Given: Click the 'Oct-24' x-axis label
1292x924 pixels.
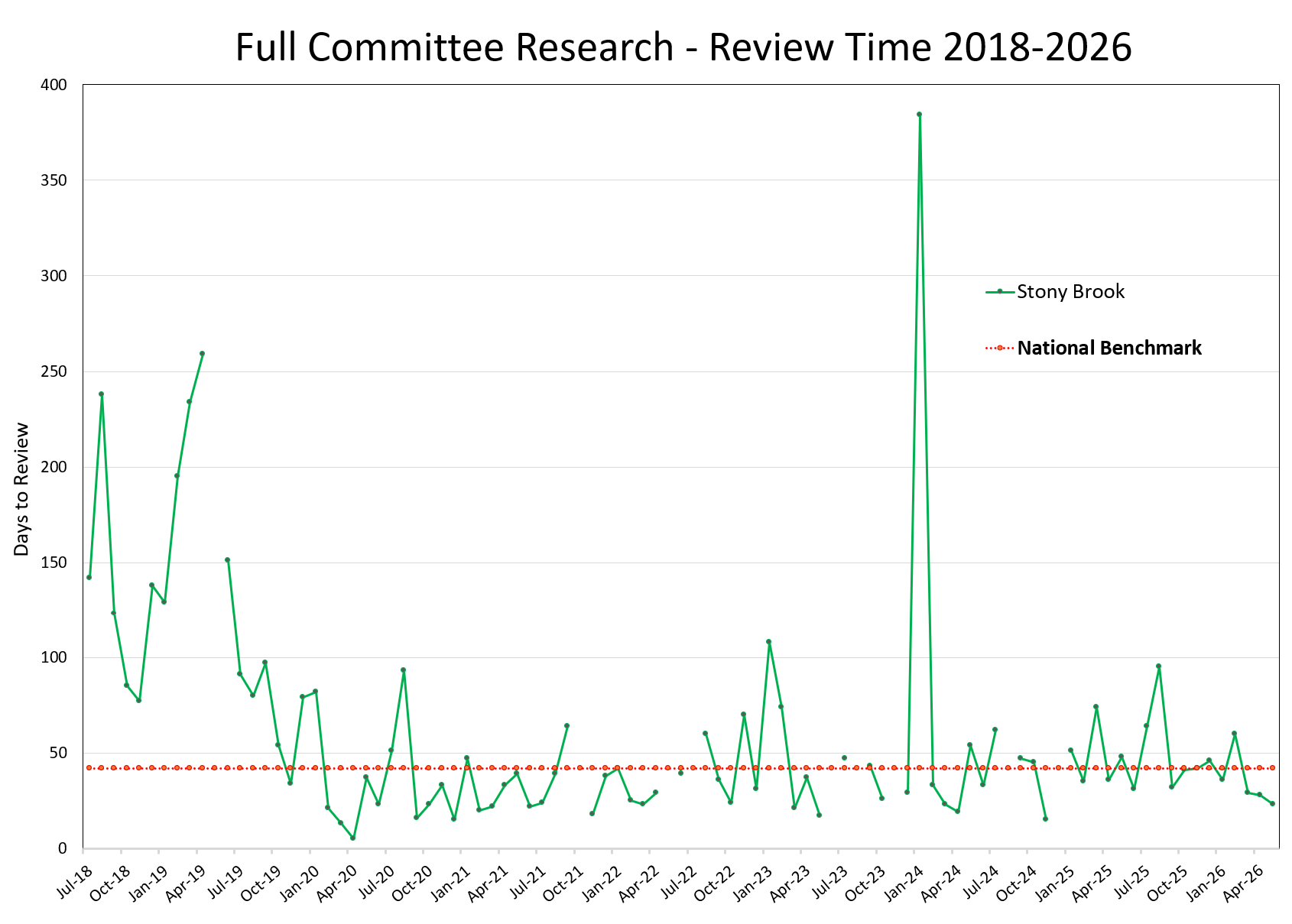Looking at the screenshot, I should 1018,883.
